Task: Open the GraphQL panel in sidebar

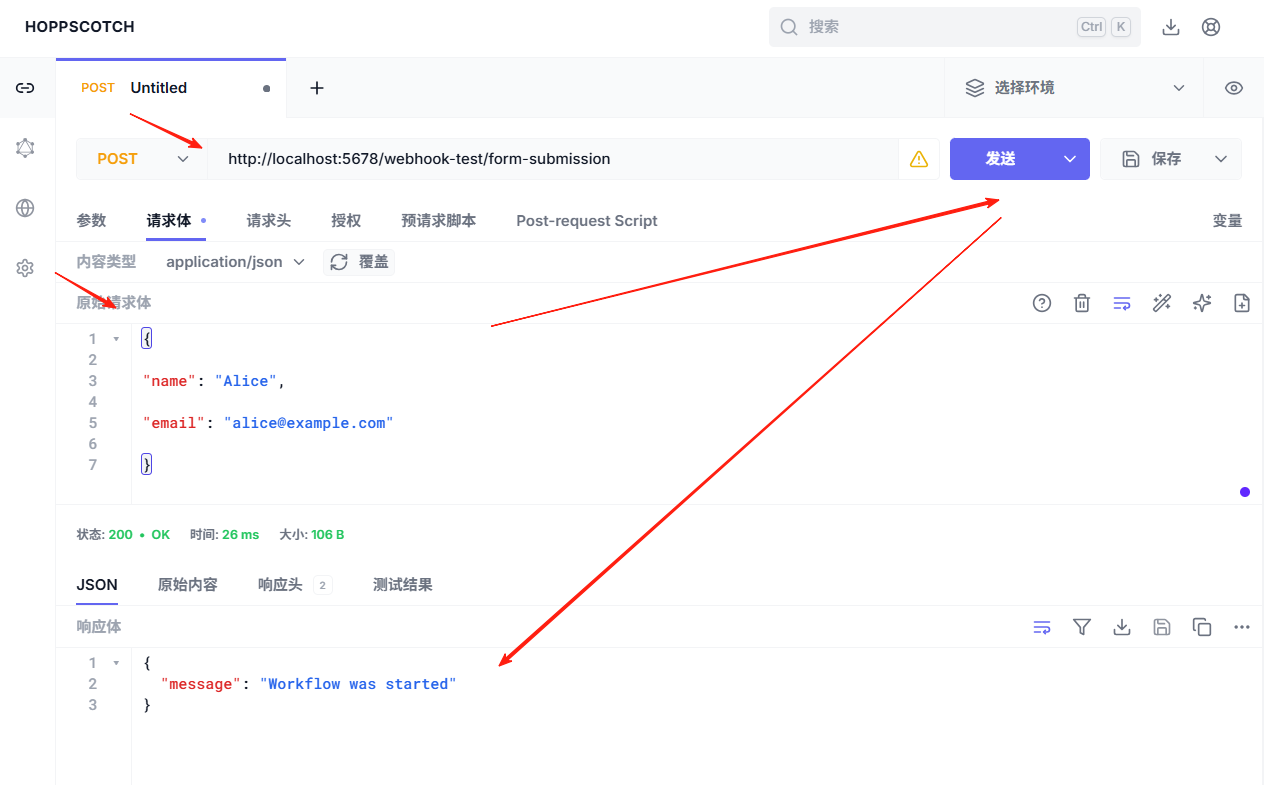Action: point(25,148)
